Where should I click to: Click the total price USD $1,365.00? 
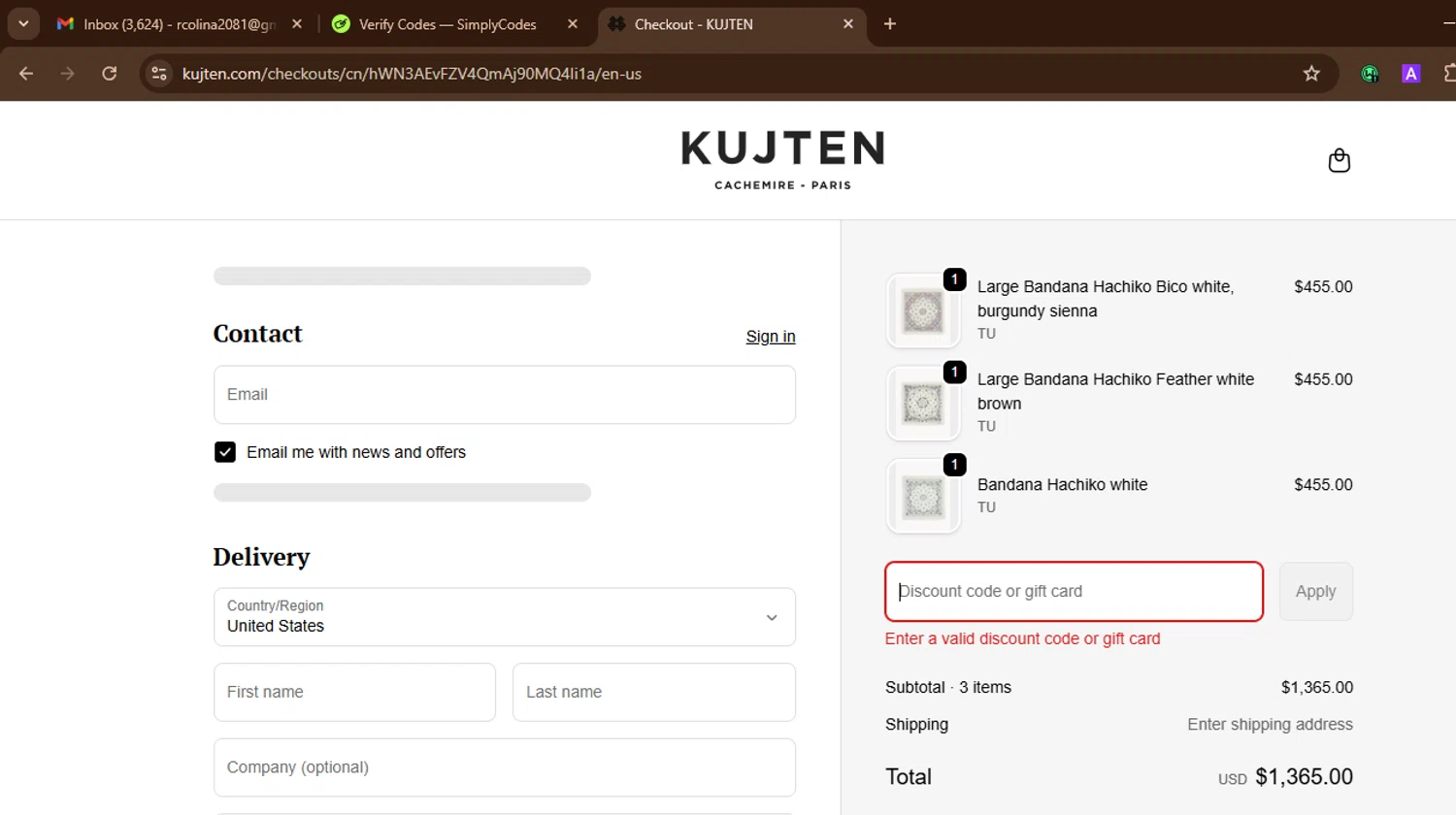pos(1285,777)
